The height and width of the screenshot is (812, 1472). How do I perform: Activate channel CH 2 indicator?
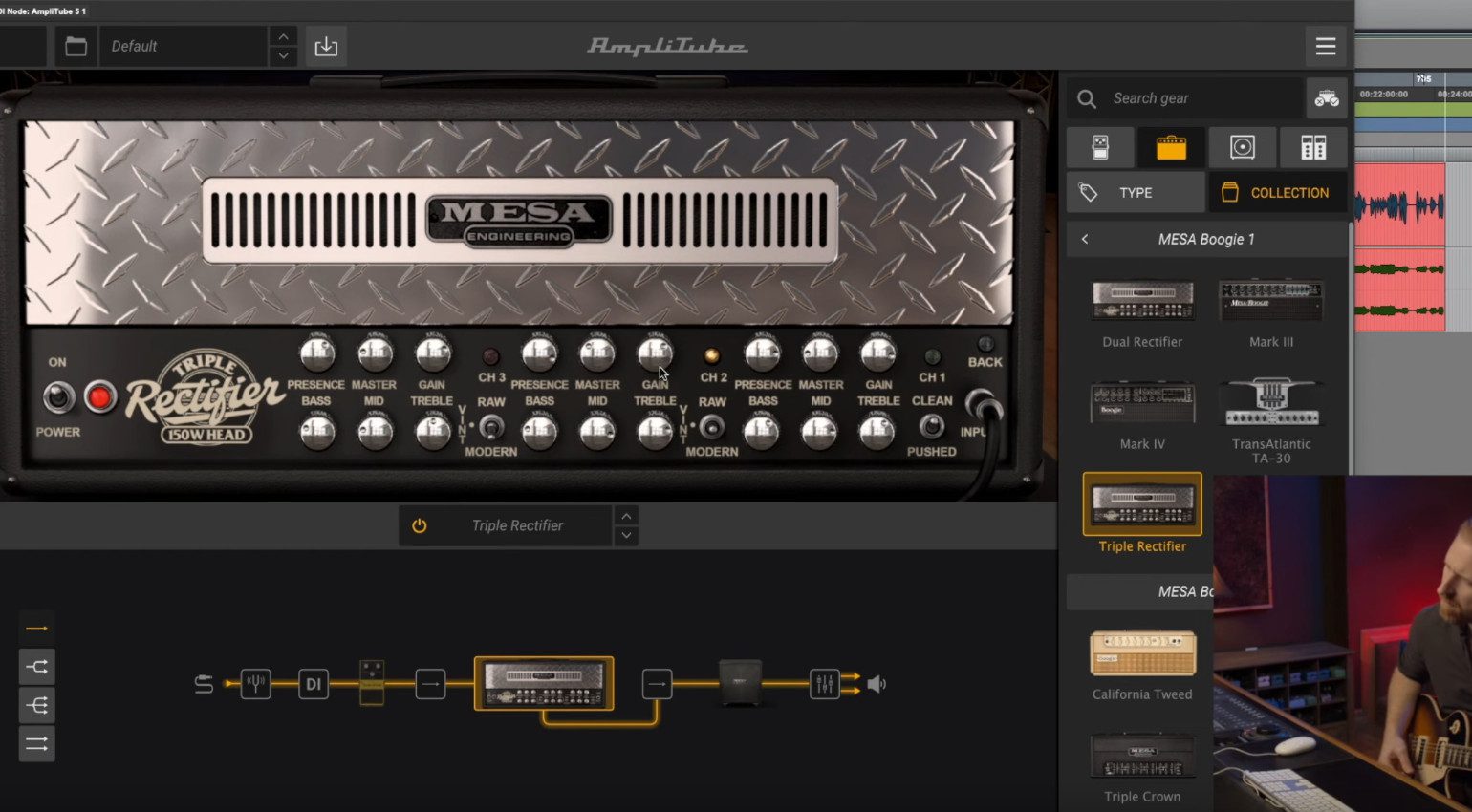pyautogui.click(x=711, y=356)
